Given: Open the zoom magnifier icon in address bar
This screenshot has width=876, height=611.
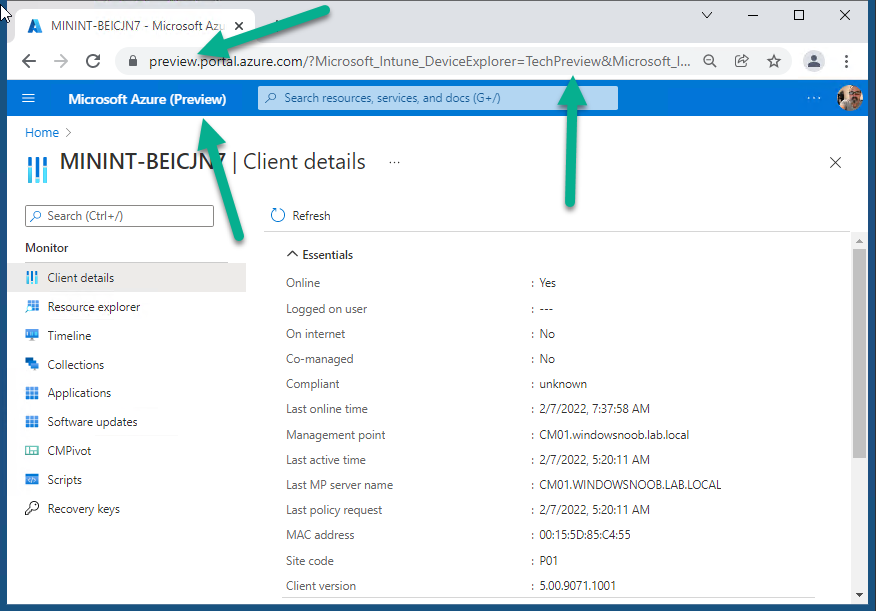Looking at the screenshot, I should coord(710,61).
